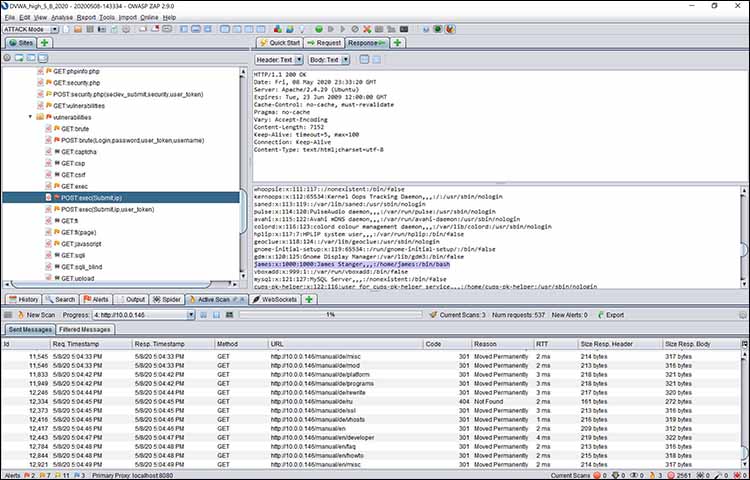
Task: Click the http://10.0.0.146/manual/en/developer URL row
Action: click(x=371, y=437)
